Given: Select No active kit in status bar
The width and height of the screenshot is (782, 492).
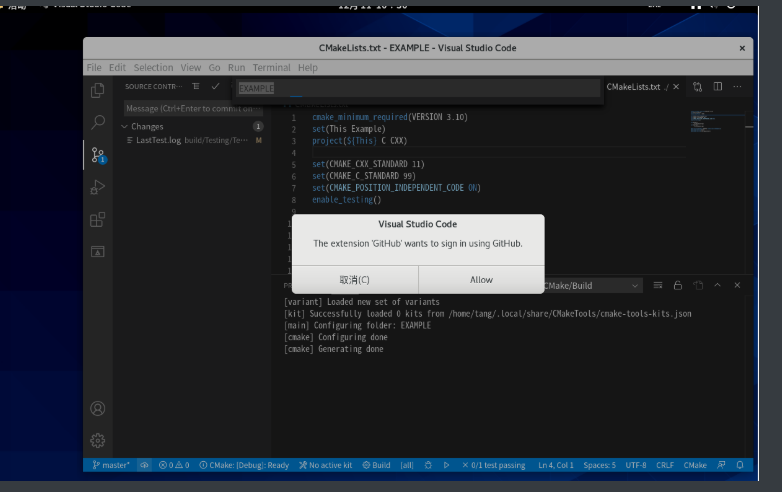Looking at the screenshot, I should tap(325, 465).
